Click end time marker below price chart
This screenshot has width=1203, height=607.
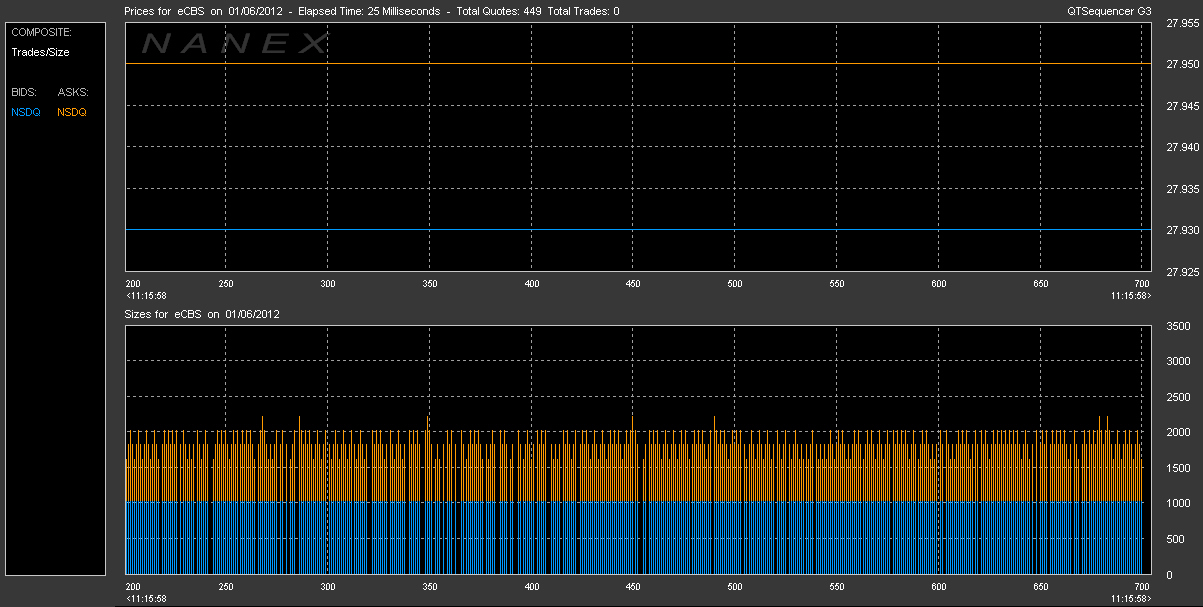1130,295
